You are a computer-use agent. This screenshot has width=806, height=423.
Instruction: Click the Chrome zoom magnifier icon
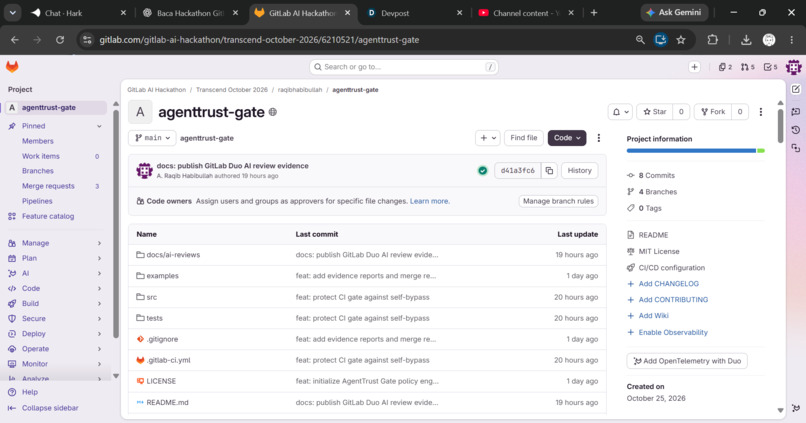pos(640,40)
